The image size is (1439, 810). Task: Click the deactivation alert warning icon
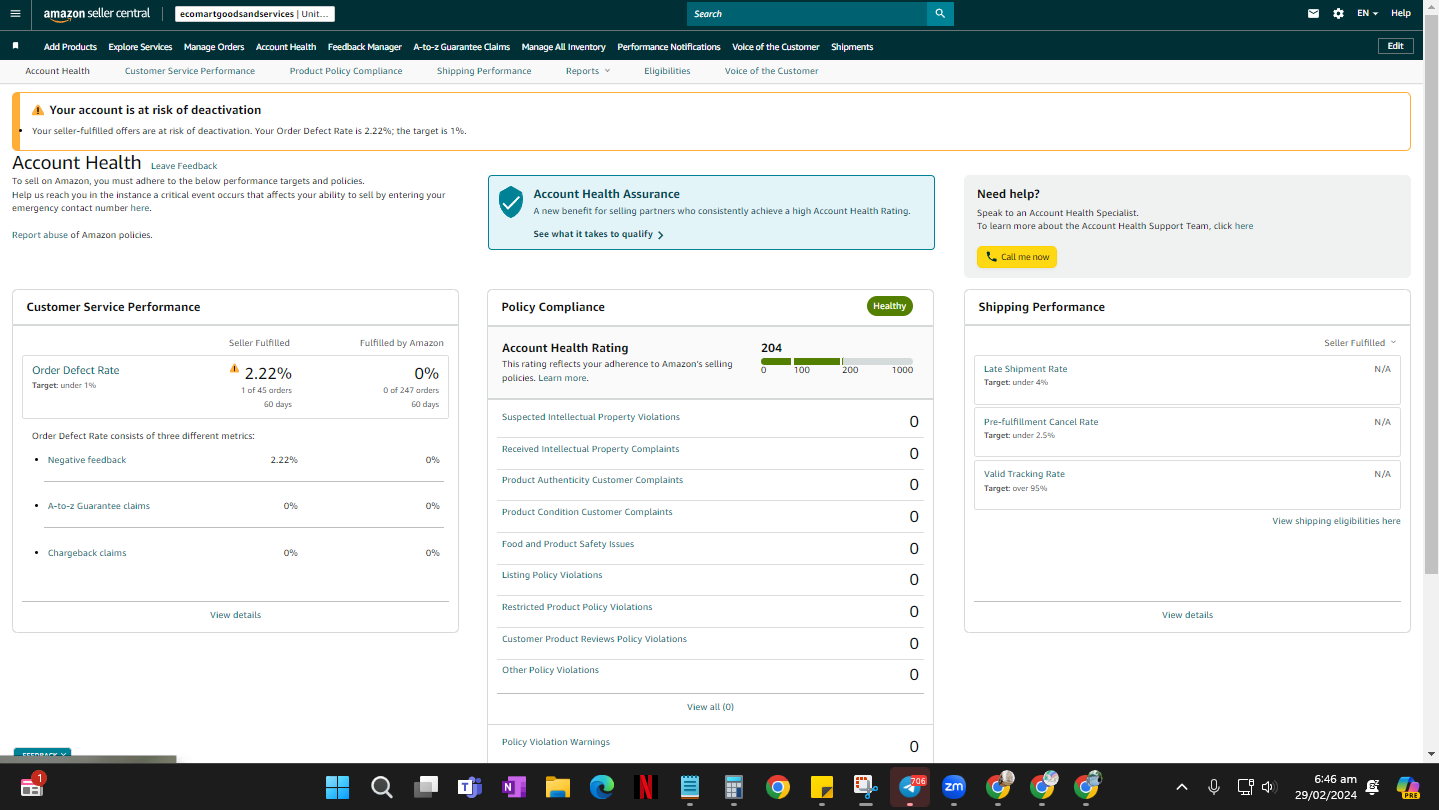click(x=38, y=110)
